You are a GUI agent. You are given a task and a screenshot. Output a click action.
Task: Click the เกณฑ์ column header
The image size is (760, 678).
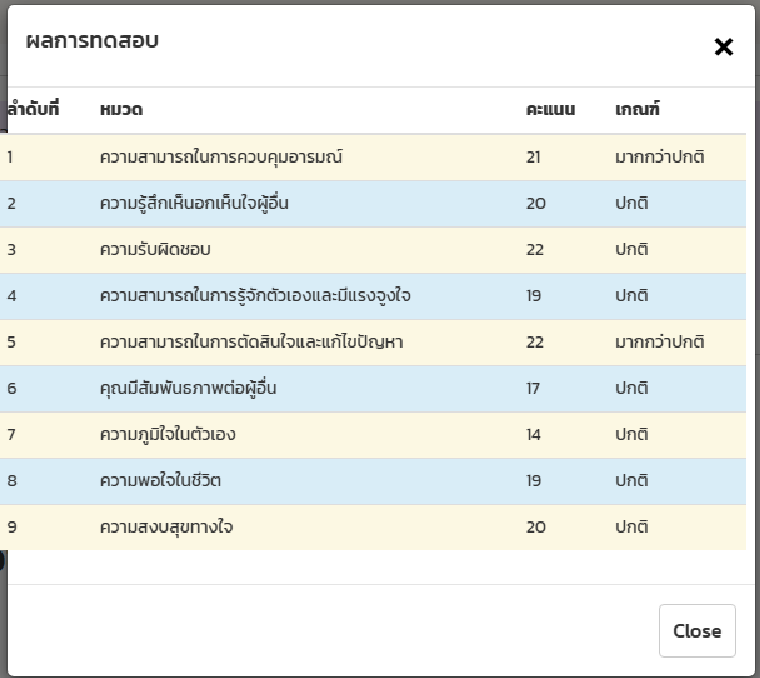(x=637, y=109)
